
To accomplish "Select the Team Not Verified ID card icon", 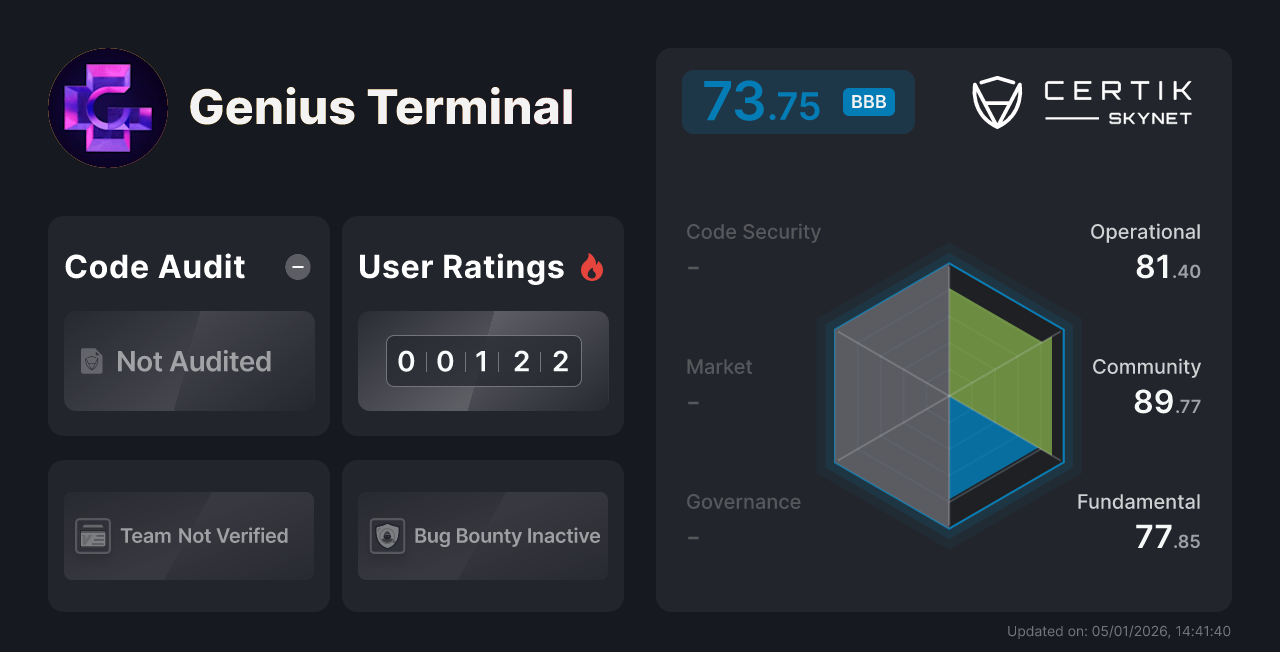I will [95, 536].
